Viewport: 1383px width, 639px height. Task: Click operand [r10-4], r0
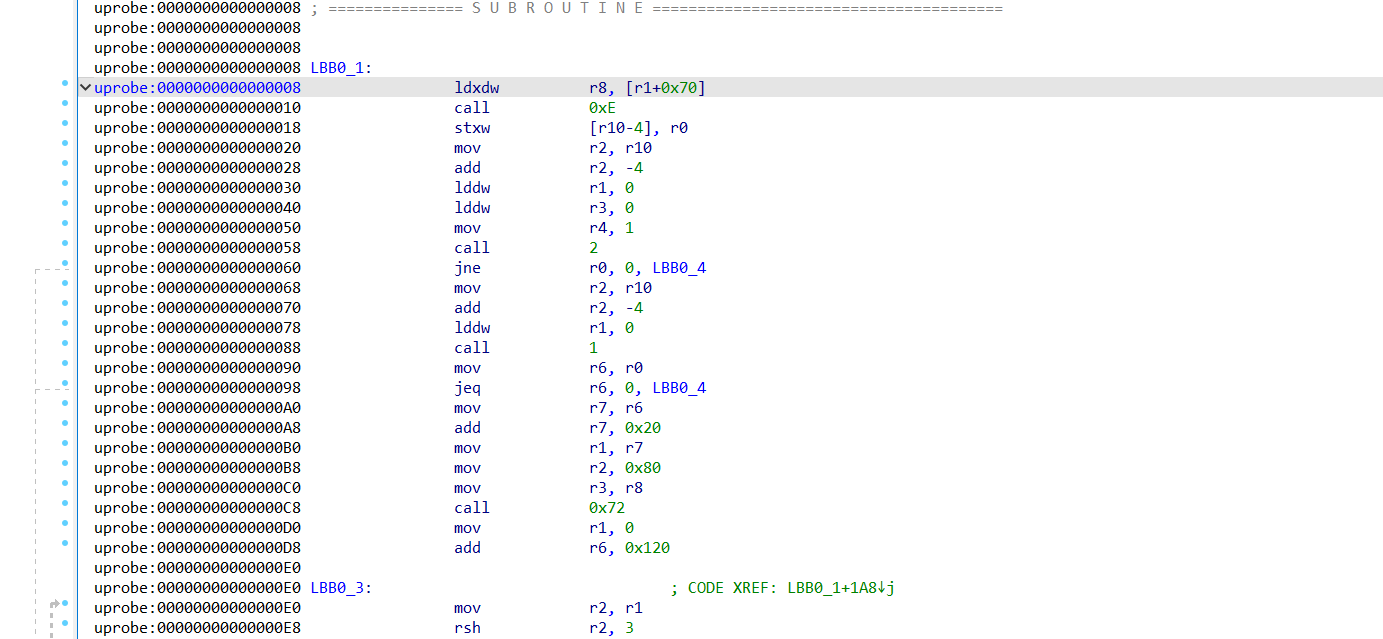click(638, 128)
